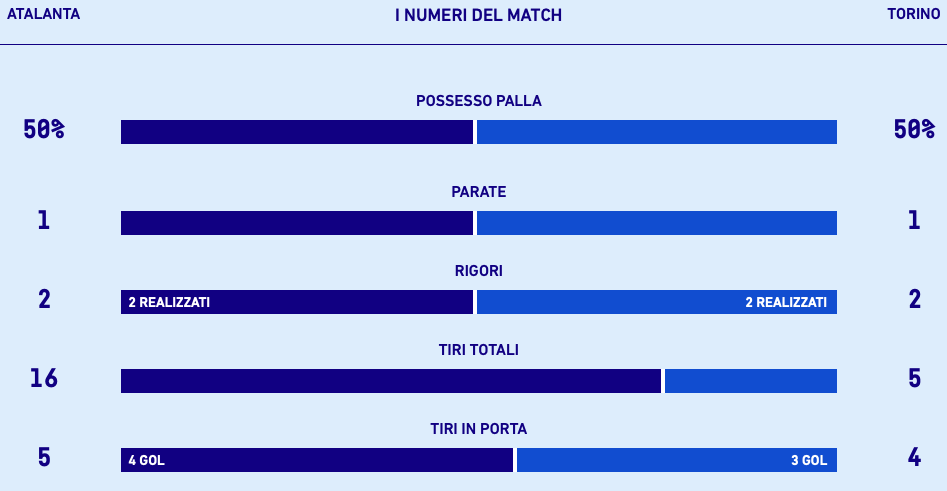Click the ATALANTA team name header
This screenshot has height=491, width=947.
point(43,14)
